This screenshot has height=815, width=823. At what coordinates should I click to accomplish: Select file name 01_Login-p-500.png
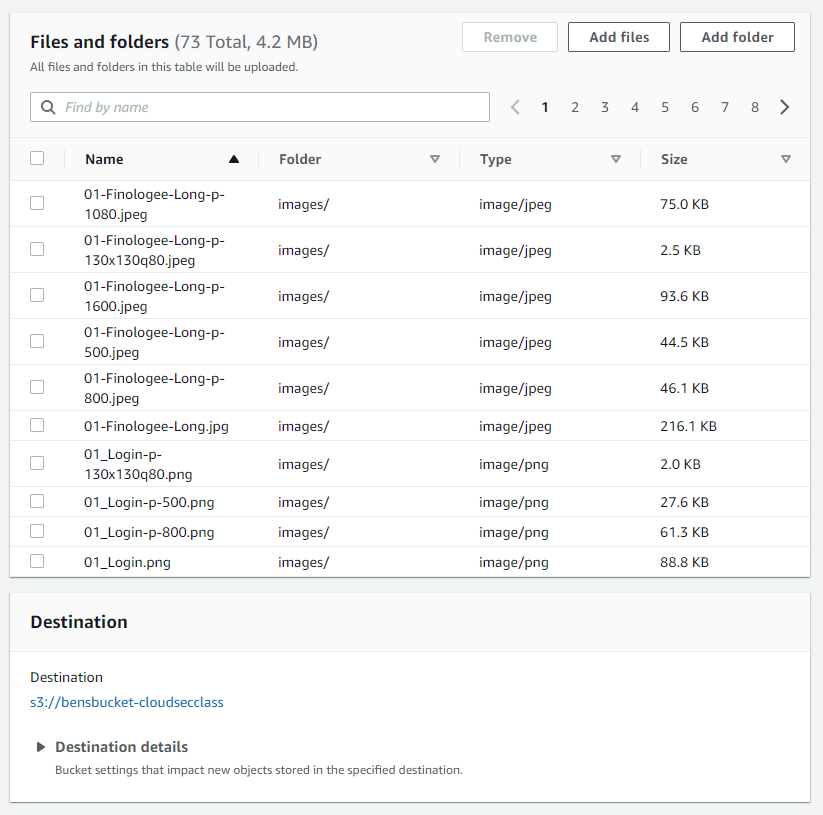tap(149, 502)
